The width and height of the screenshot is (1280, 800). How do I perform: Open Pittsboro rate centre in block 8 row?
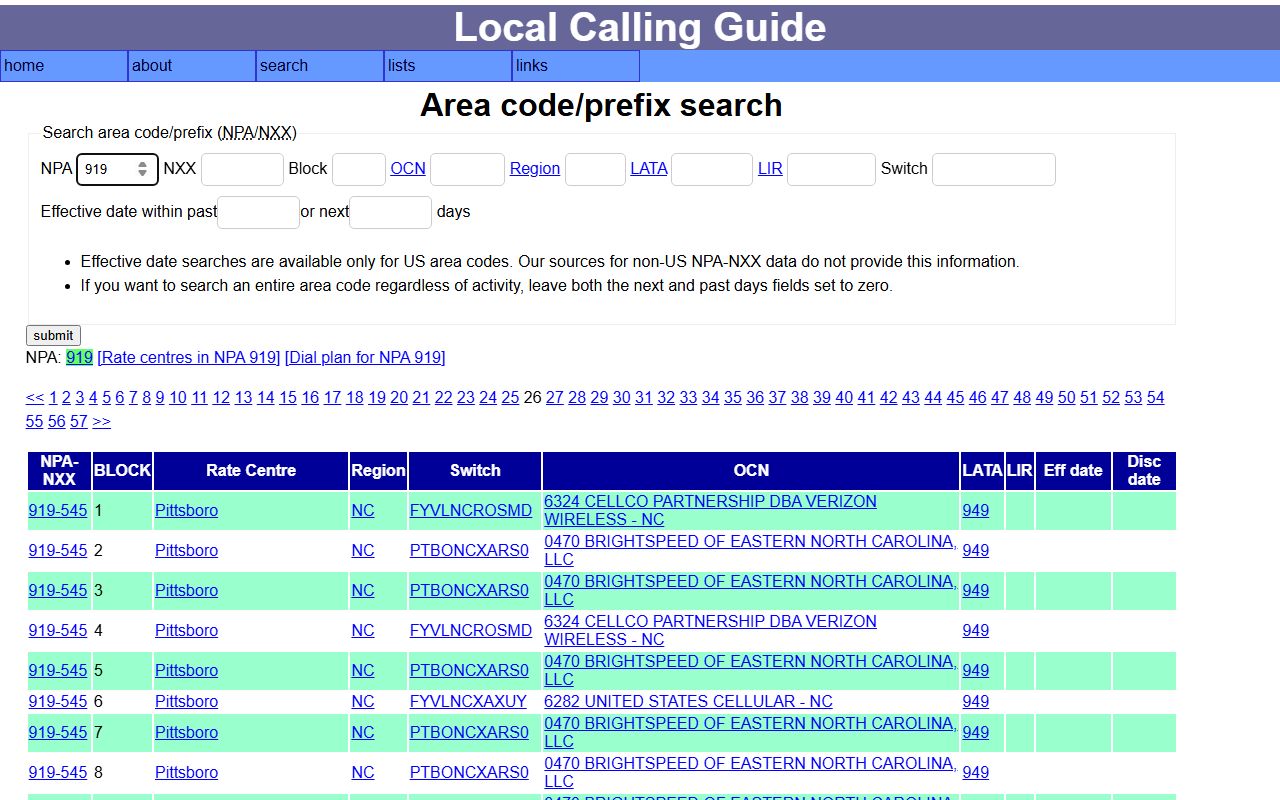(186, 772)
